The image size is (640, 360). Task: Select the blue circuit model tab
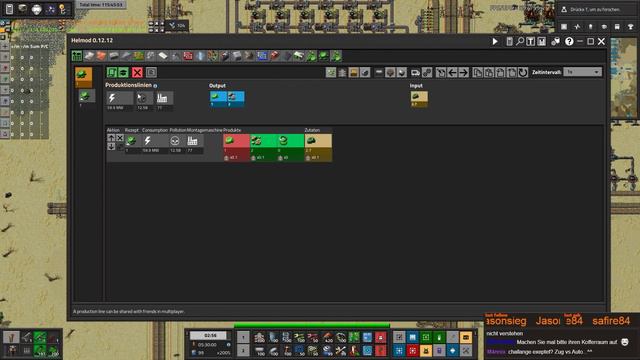(262, 56)
